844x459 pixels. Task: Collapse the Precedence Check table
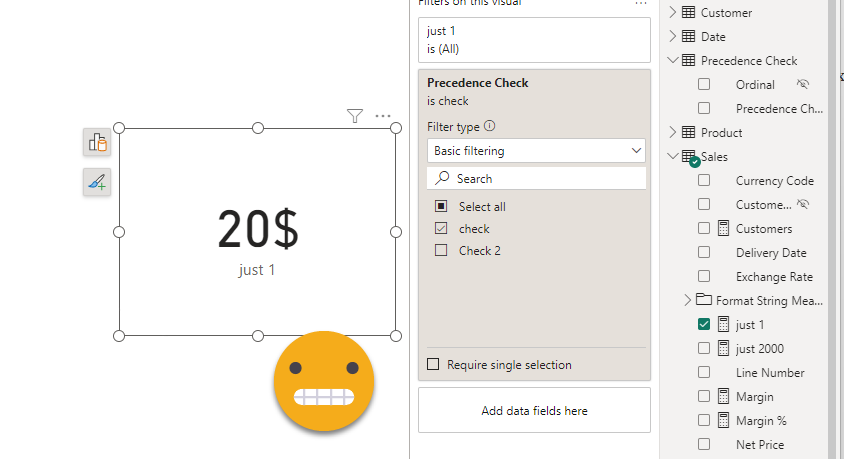(x=673, y=61)
